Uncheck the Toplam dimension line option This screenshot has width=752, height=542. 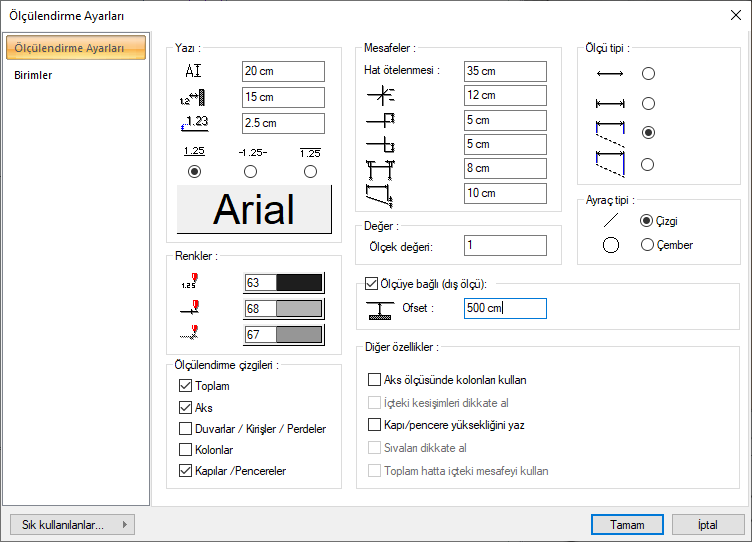coord(185,386)
